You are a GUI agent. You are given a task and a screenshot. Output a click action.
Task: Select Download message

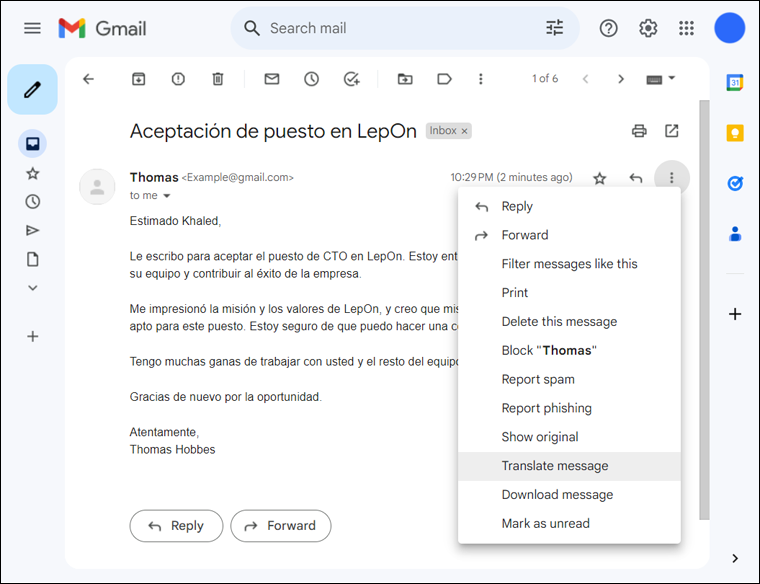(x=569, y=495)
